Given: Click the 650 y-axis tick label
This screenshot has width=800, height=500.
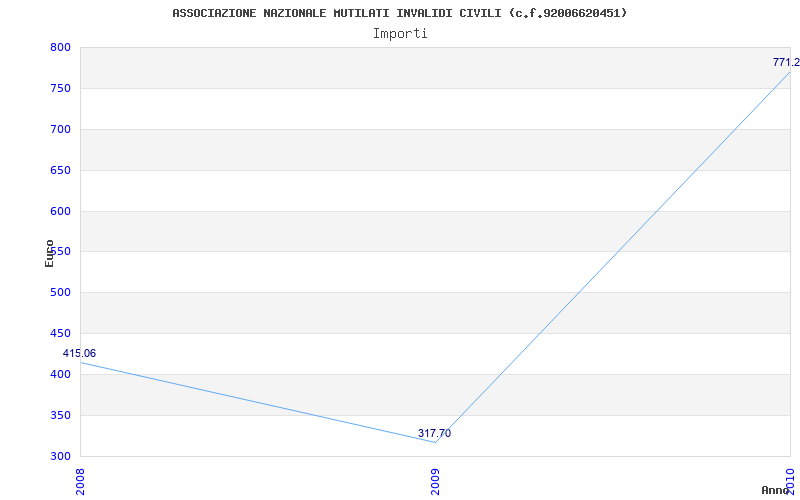Looking at the screenshot, I should [x=60, y=170].
